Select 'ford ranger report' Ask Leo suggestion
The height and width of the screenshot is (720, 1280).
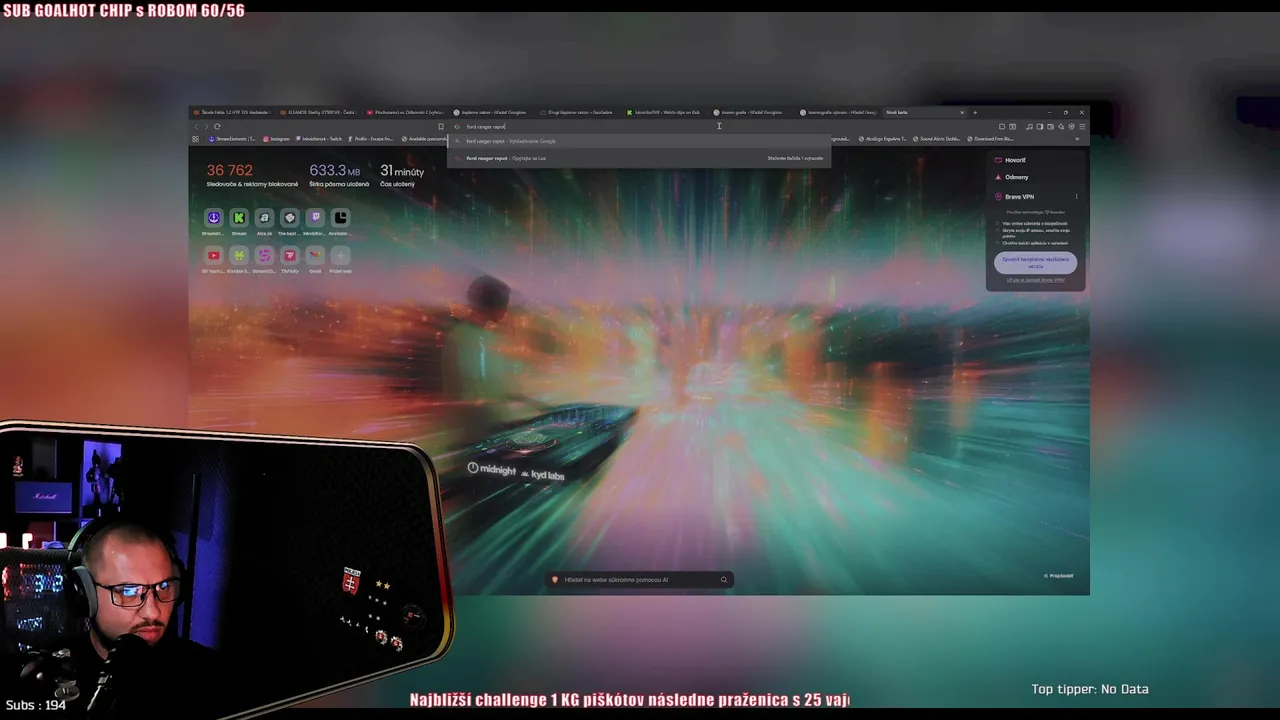click(638, 158)
